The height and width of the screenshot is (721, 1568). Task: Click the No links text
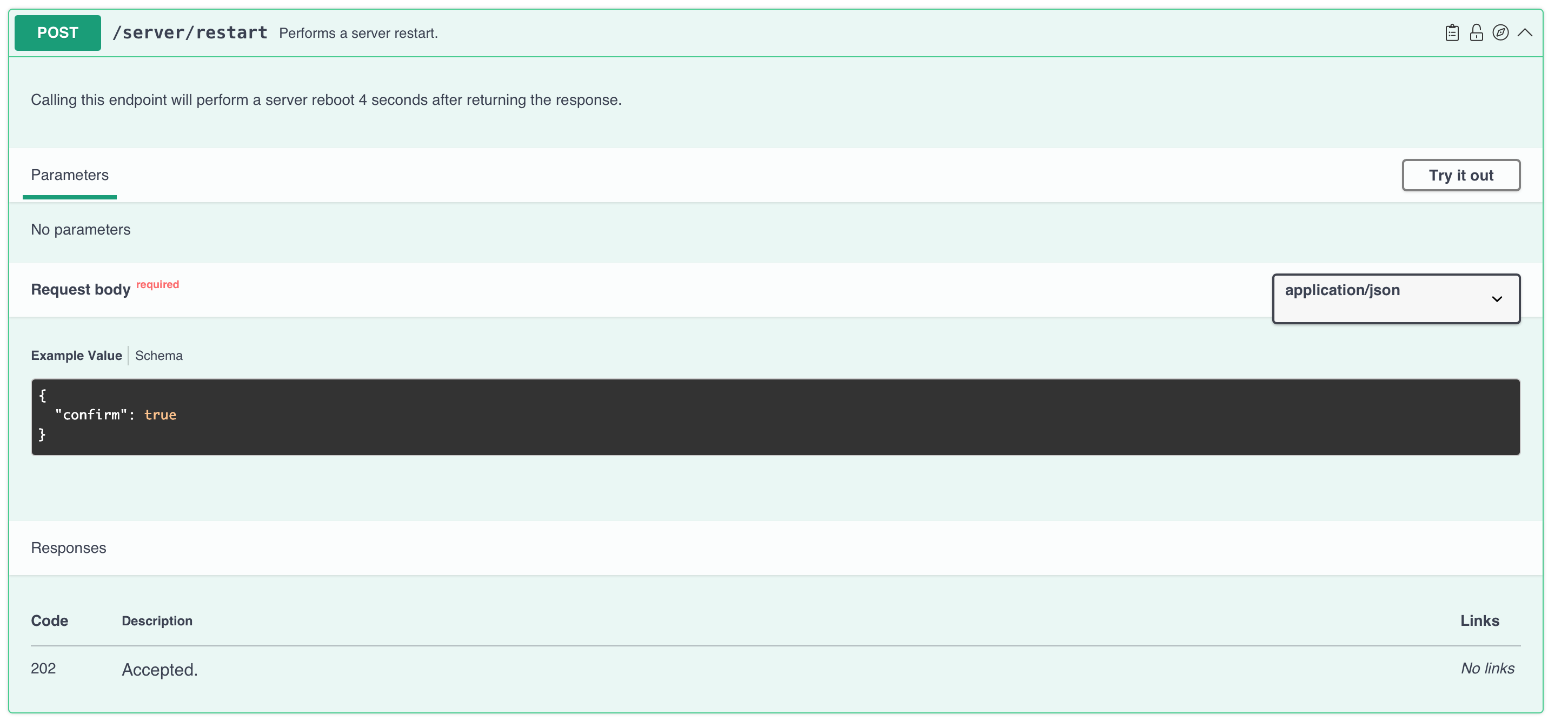[x=1487, y=668]
